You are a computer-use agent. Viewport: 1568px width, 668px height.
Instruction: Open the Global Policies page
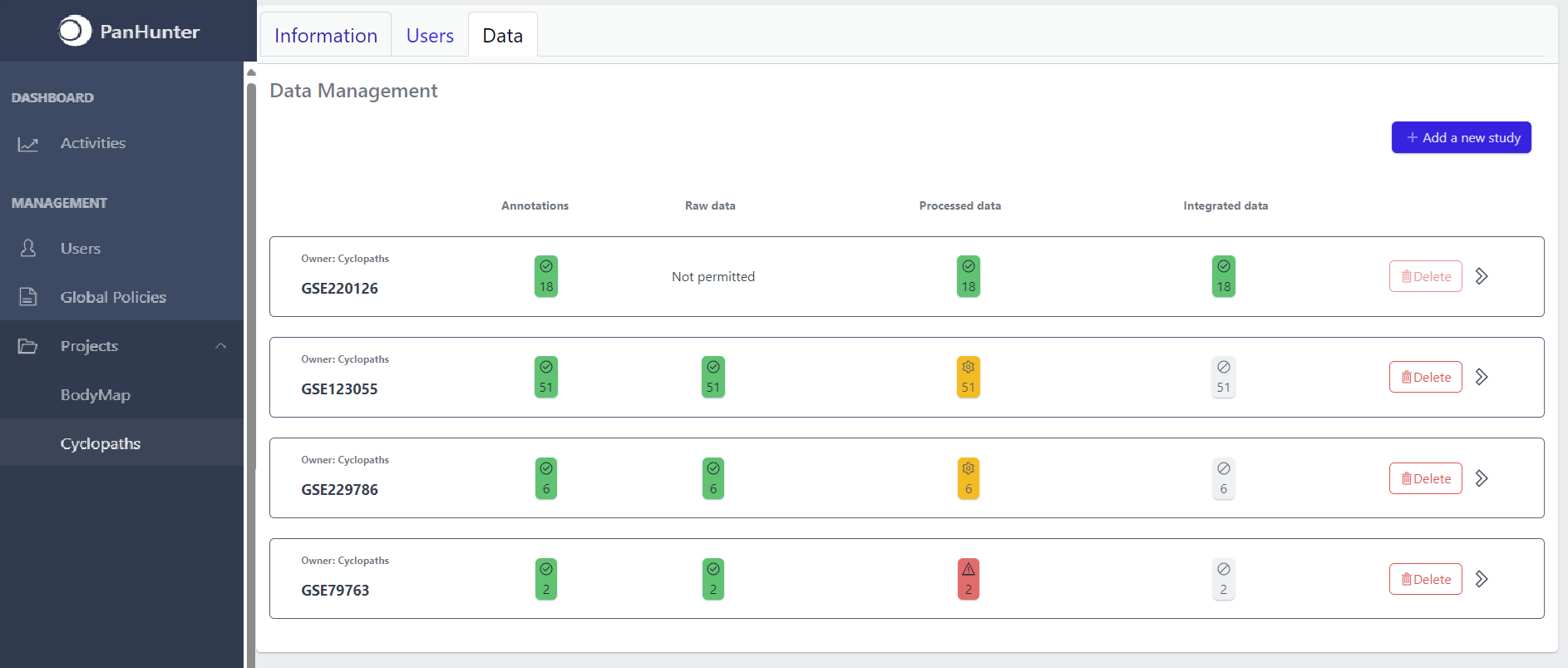(x=113, y=297)
